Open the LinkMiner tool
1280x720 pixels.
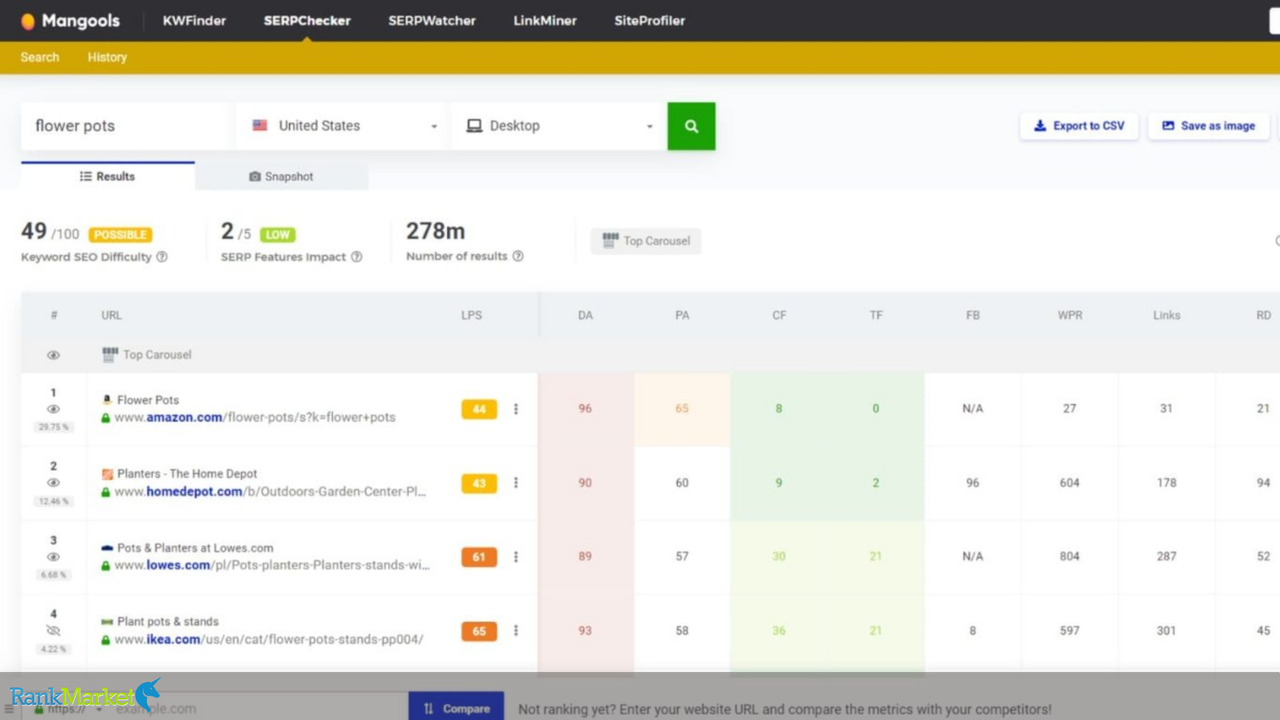pyautogui.click(x=545, y=21)
